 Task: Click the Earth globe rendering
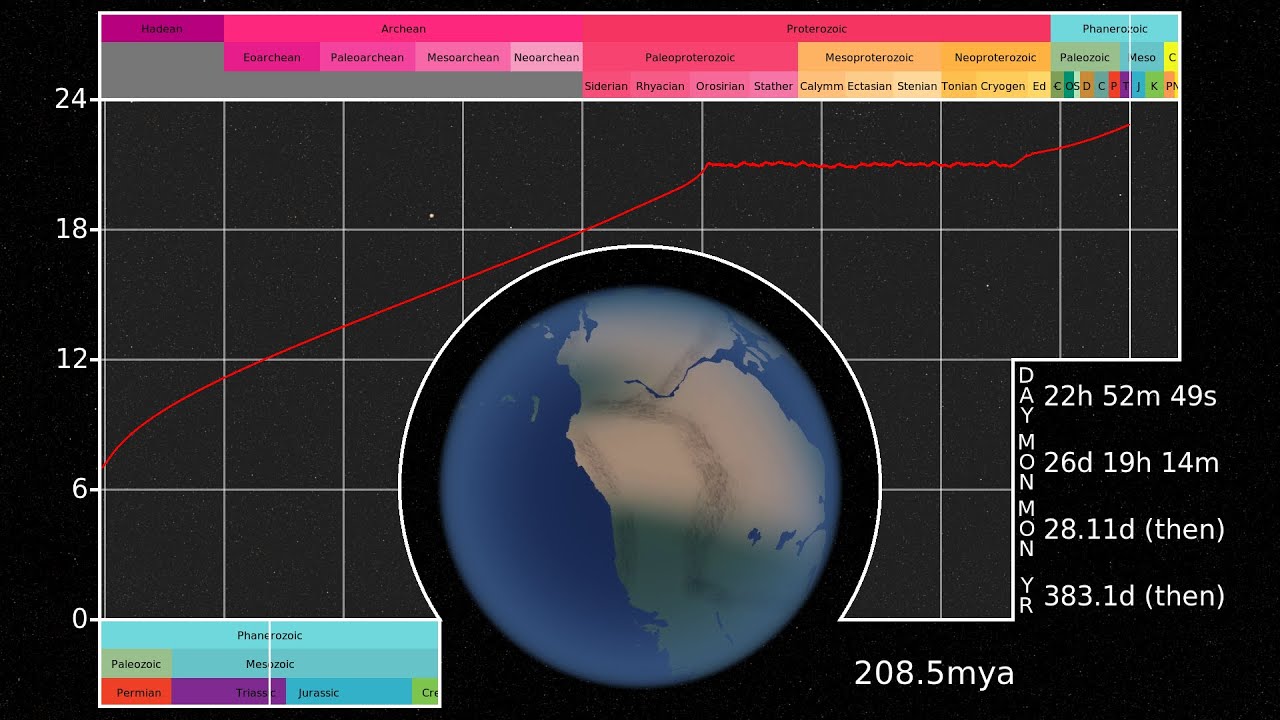[639, 485]
